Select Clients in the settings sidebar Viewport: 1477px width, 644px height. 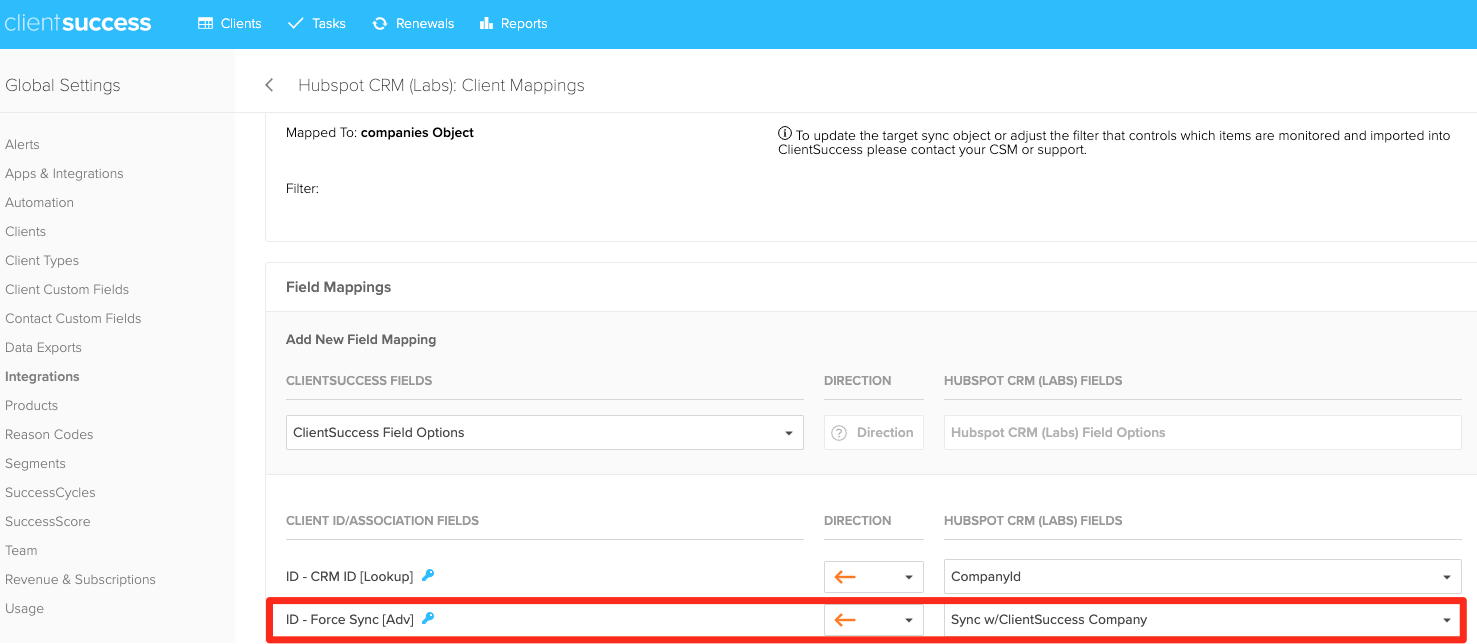coord(25,231)
